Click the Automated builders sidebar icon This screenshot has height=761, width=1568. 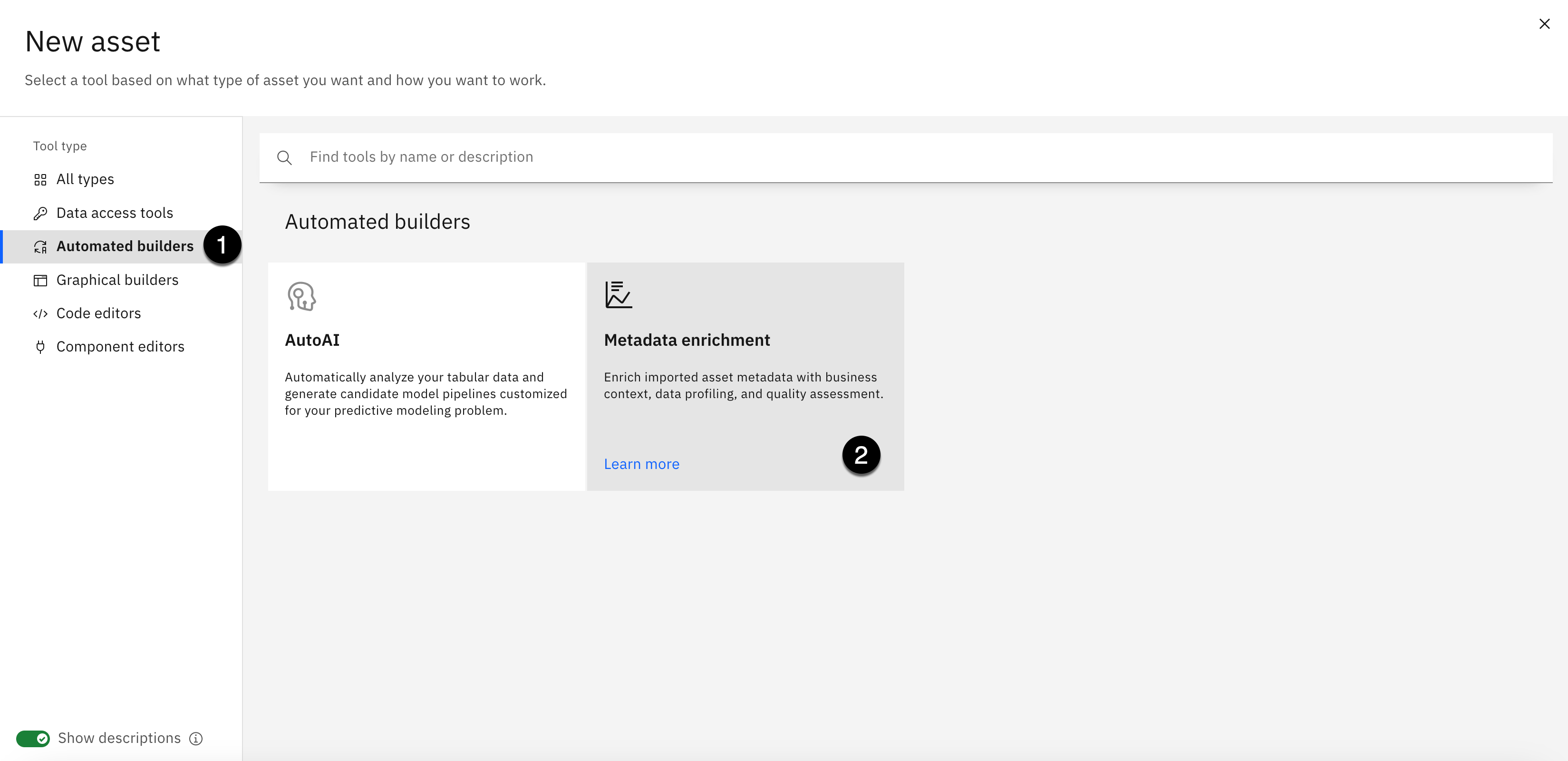point(40,246)
